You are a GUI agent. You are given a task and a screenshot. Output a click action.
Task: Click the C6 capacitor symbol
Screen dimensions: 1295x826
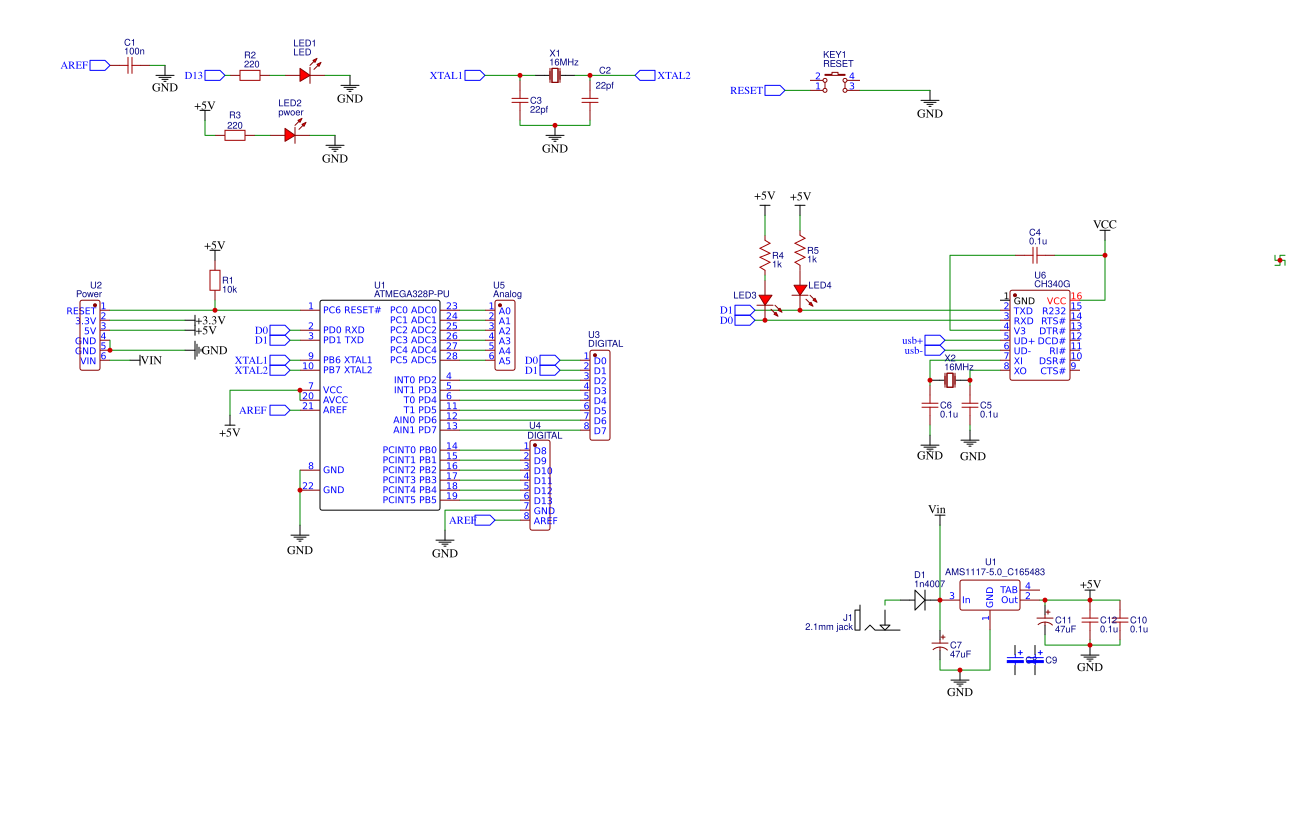click(x=930, y=406)
